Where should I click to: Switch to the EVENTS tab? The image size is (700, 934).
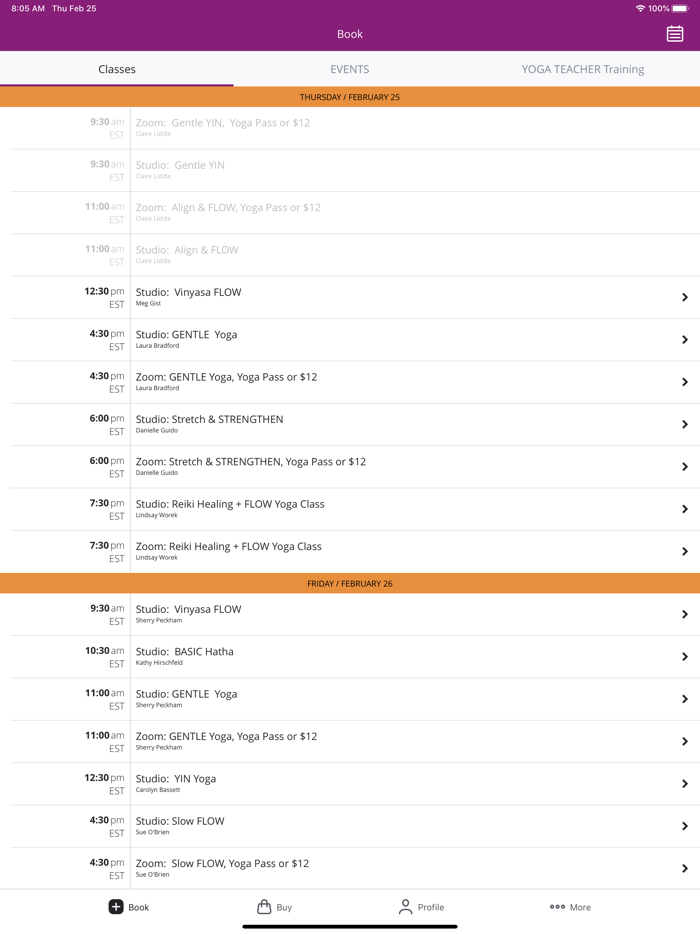(x=350, y=69)
